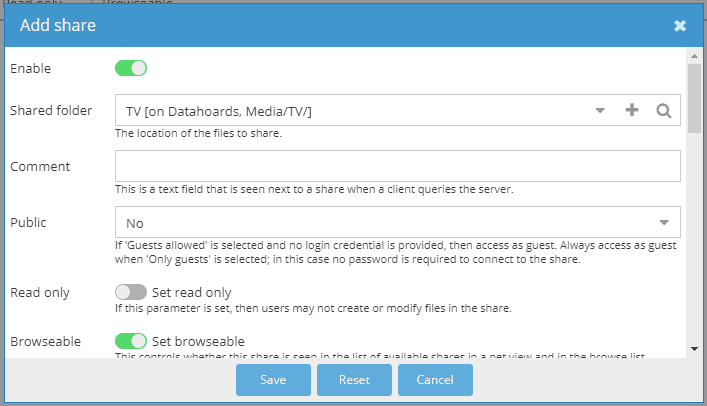The width and height of the screenshot is (707, 406).
Task: Toggle the Enable switch off
Action: pos(131,68)
